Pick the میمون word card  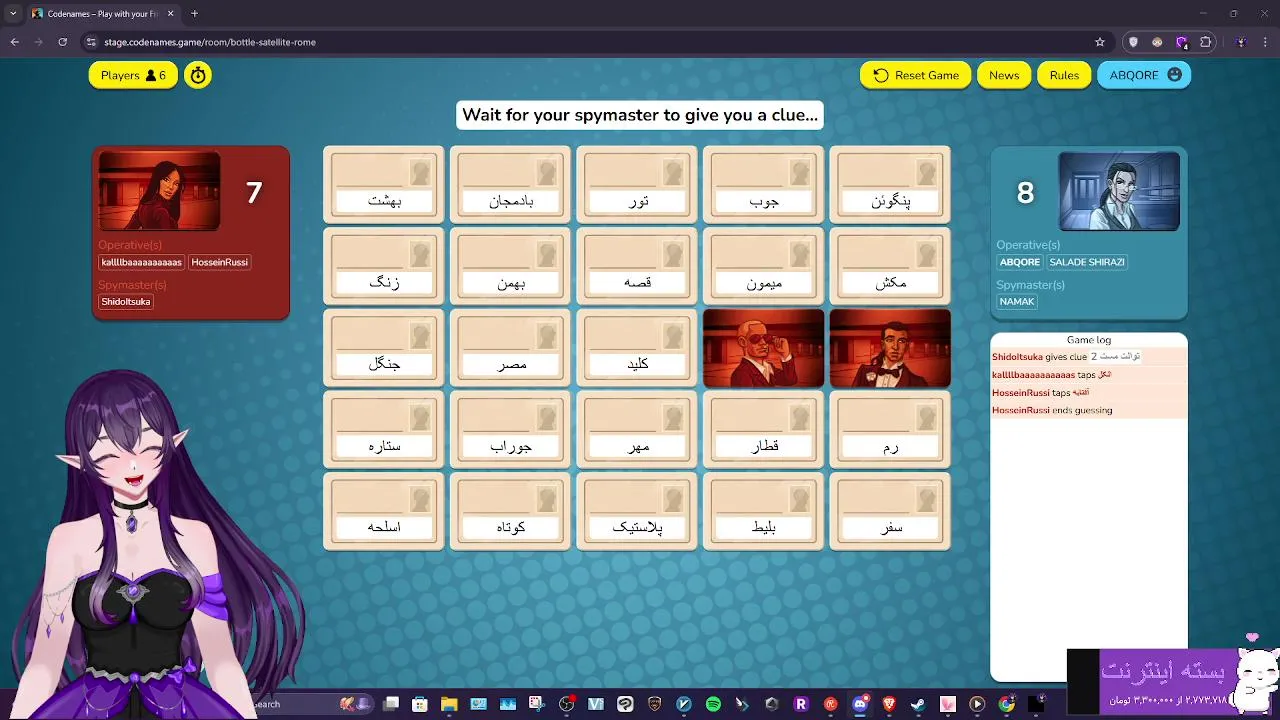pos(764,266)
